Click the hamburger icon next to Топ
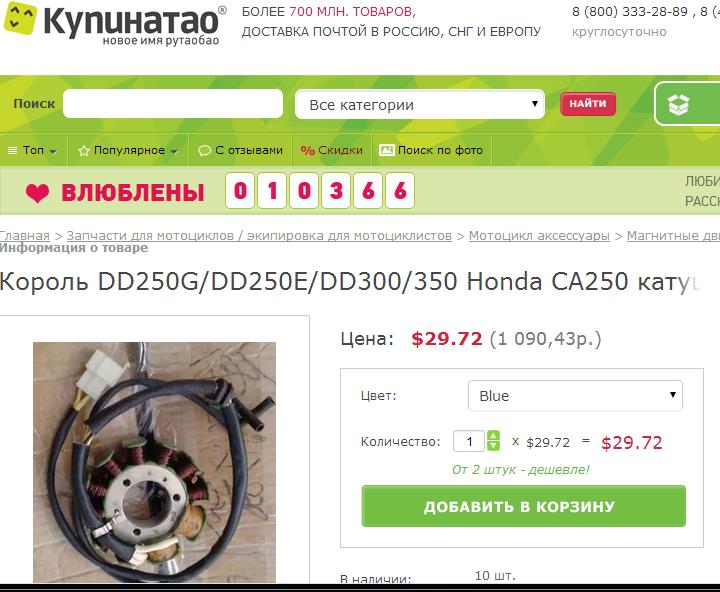 (x=12, y=150)
